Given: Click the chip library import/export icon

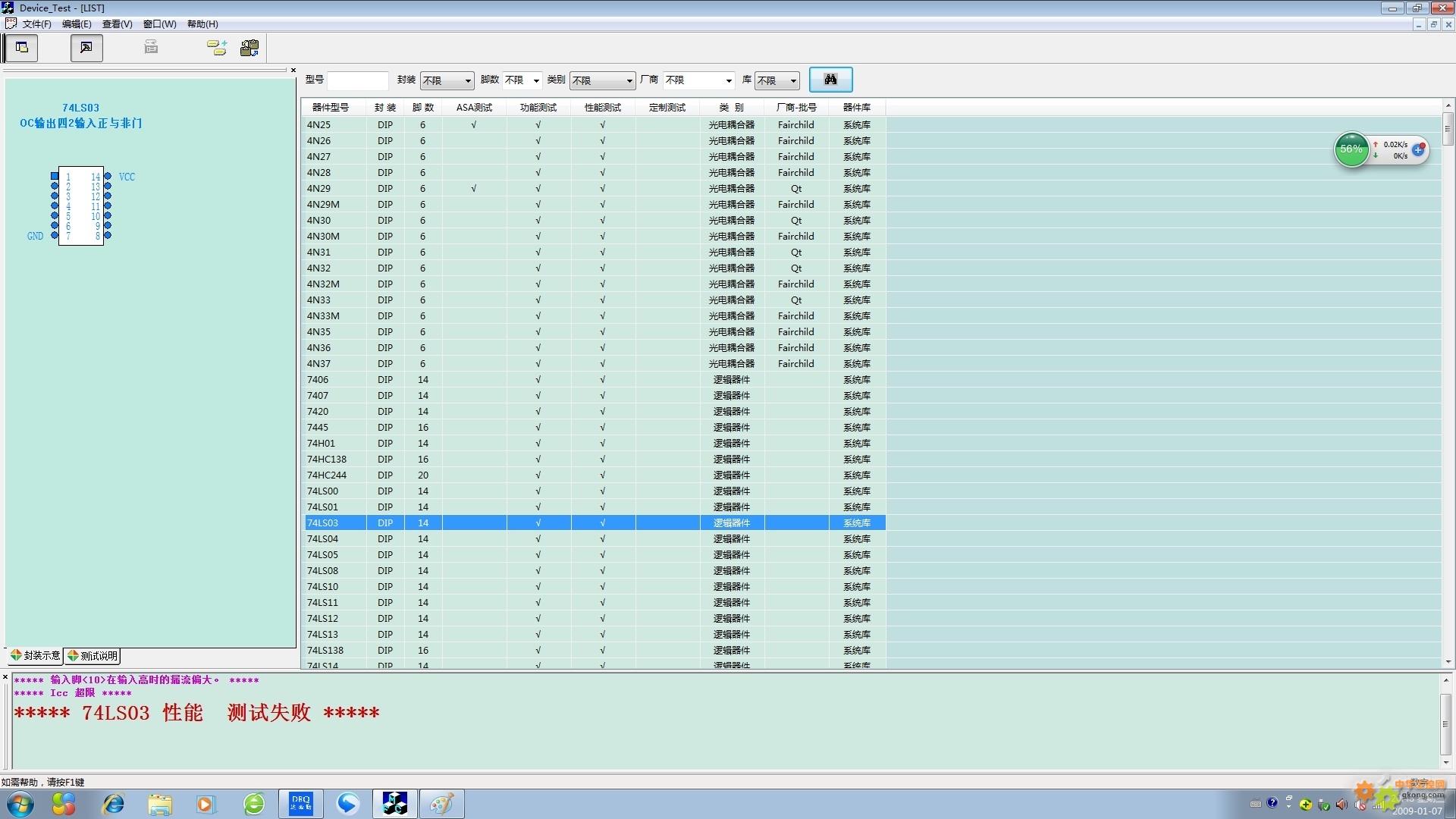Looking at the screenshot, I should click(x=249, y=48).
